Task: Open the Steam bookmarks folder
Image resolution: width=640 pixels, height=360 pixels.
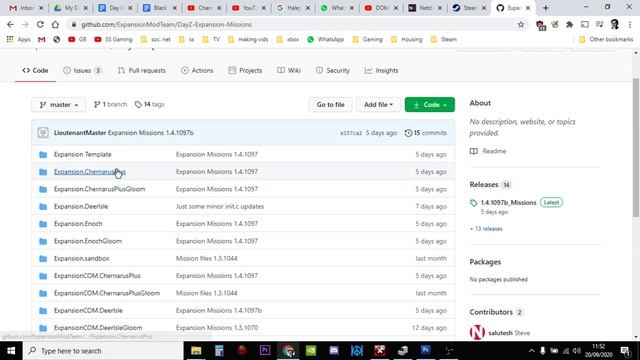Action: (x=444, y=39)
